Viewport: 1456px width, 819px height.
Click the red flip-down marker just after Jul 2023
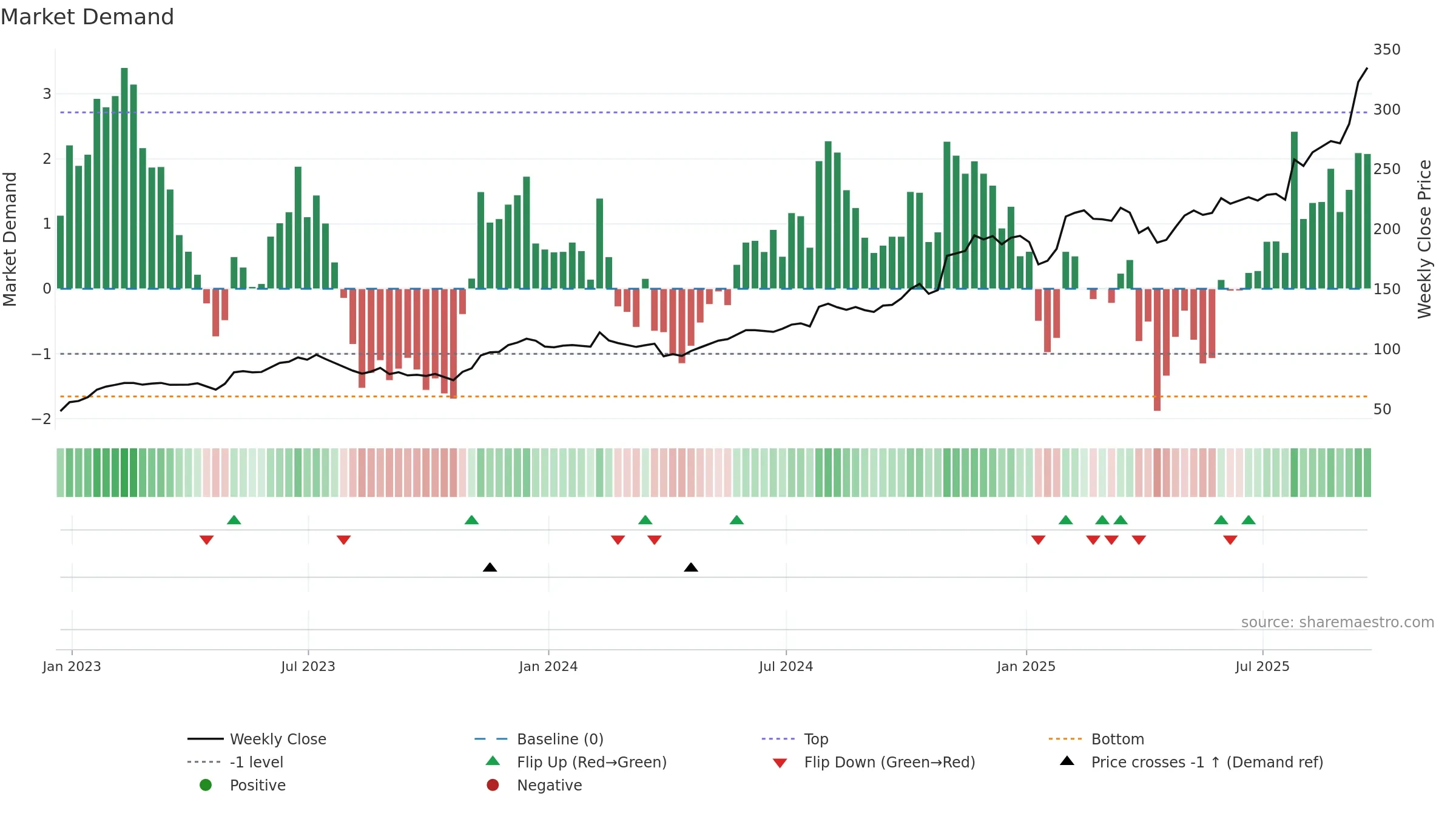point(343,540)
